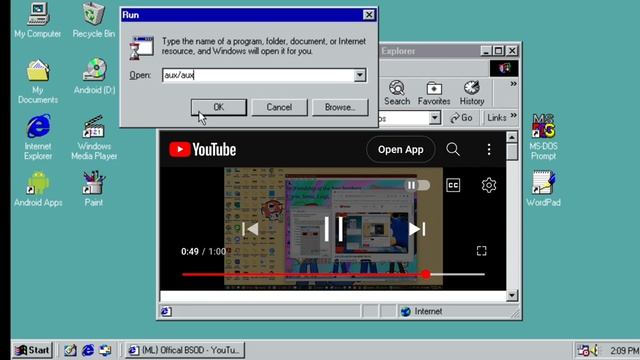The image size is (640, 360).
Task: Select the My Documents folder icon
Action: click(x=38, y=81)
